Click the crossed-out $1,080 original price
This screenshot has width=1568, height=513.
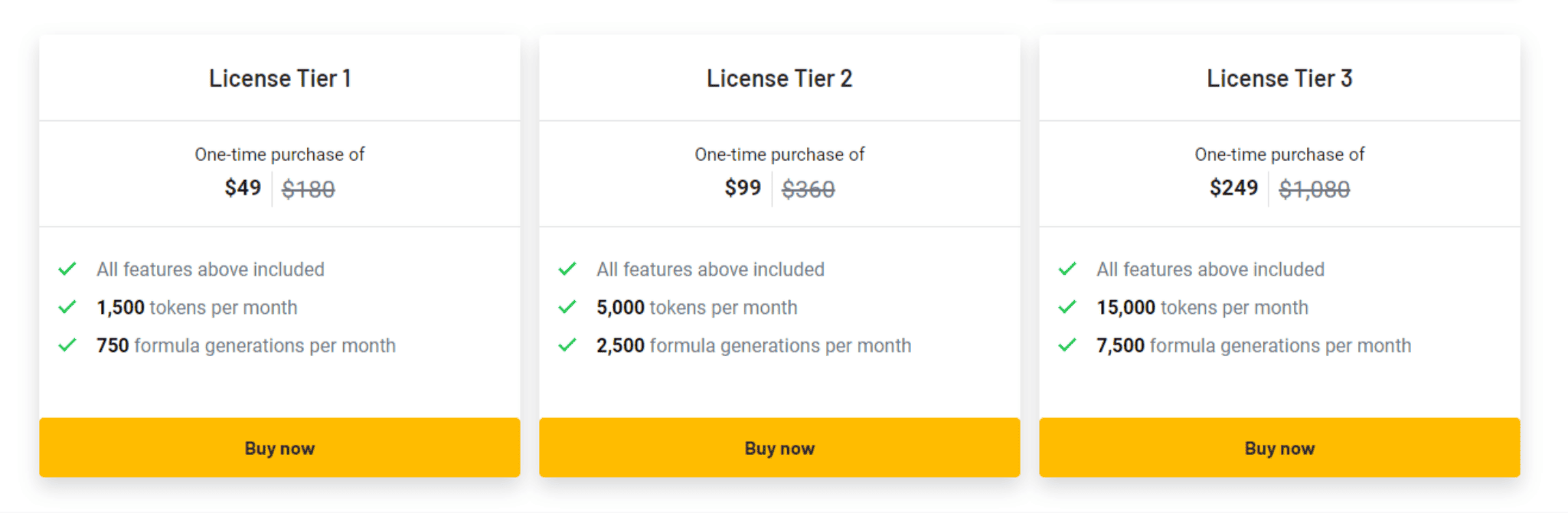1315,189
